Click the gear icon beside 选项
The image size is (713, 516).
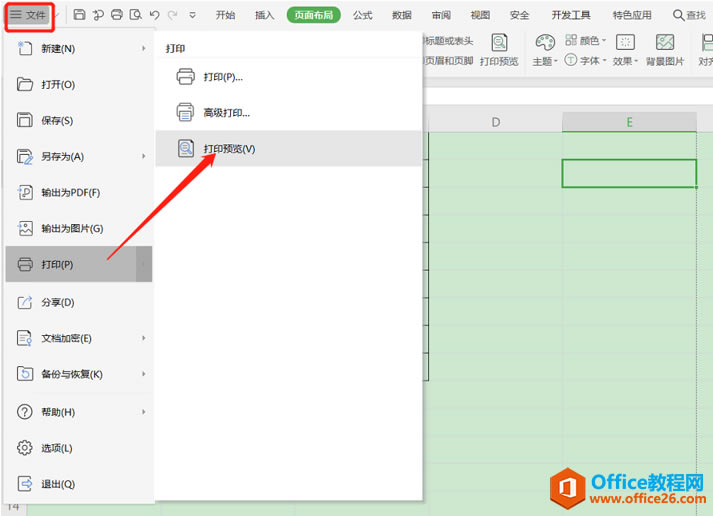25,448
